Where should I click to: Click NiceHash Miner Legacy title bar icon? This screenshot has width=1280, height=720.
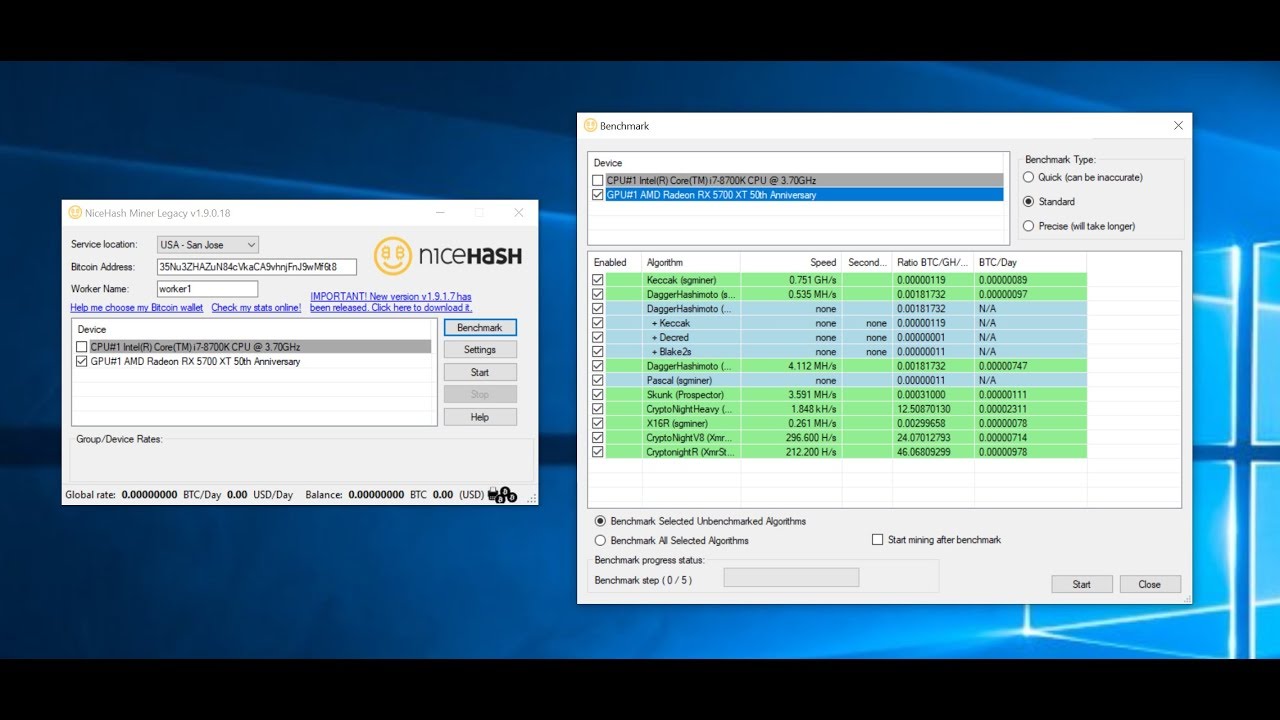[x=75, y=213]
